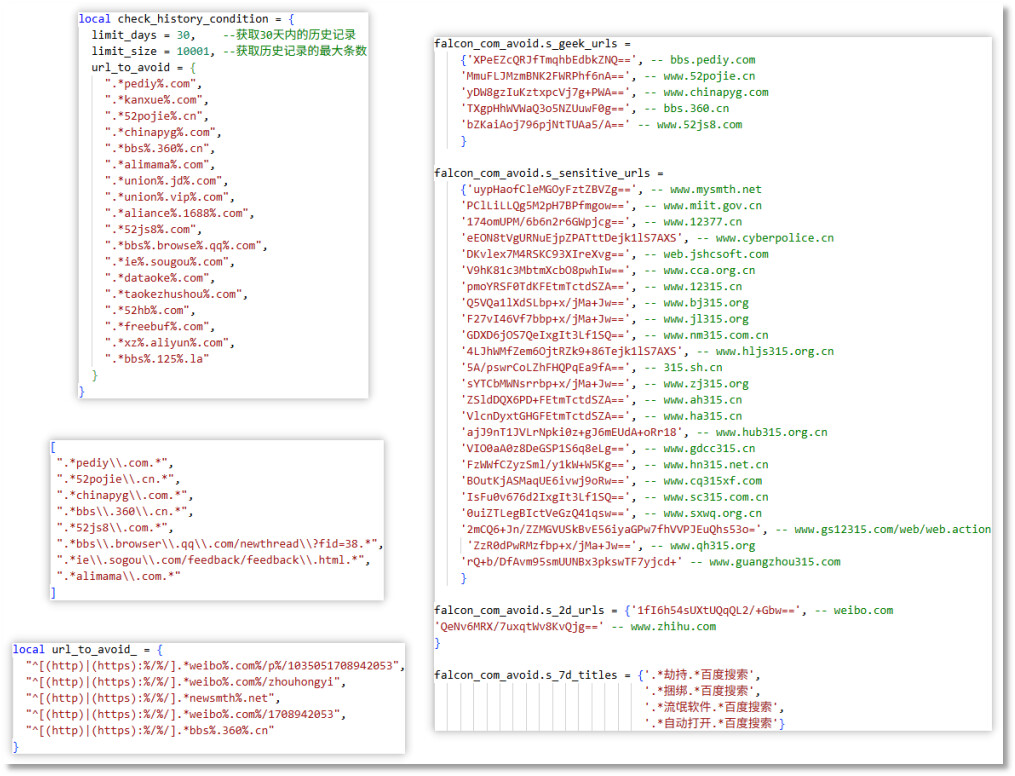
Task: Click the limit_size value 10001
Action: point(193,51)
